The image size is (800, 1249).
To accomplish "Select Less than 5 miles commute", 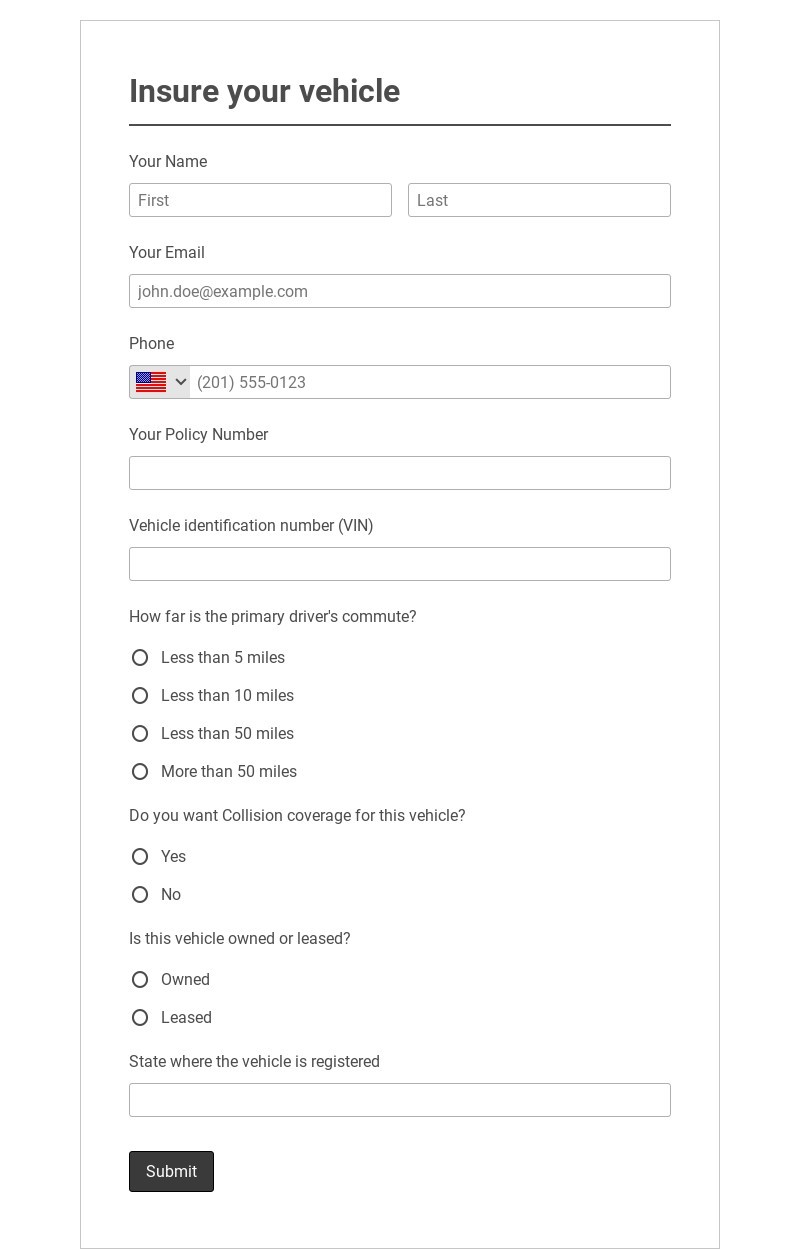I will point(140,657).
